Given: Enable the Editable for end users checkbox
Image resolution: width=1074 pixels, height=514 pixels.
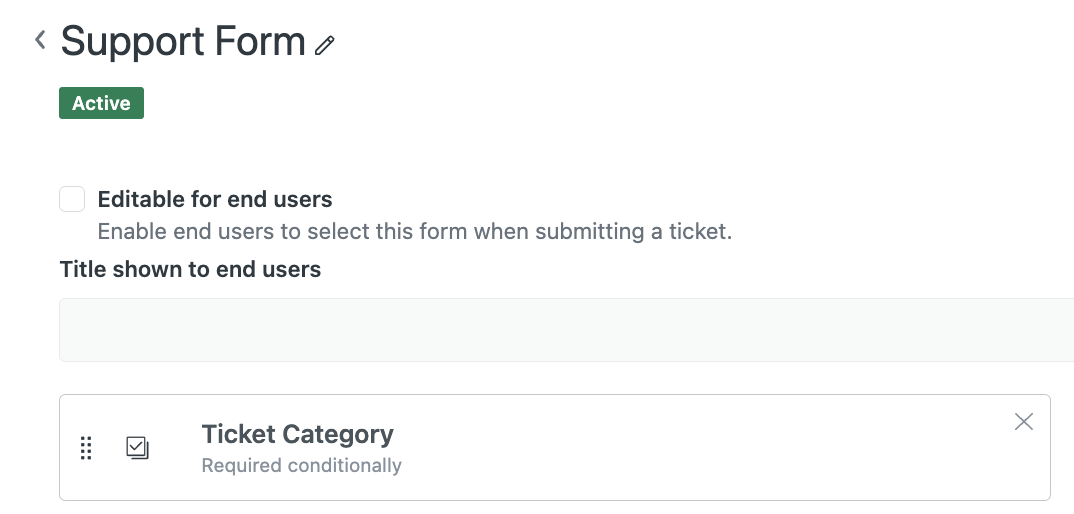Looking at the screenshot, I should 72,199.
